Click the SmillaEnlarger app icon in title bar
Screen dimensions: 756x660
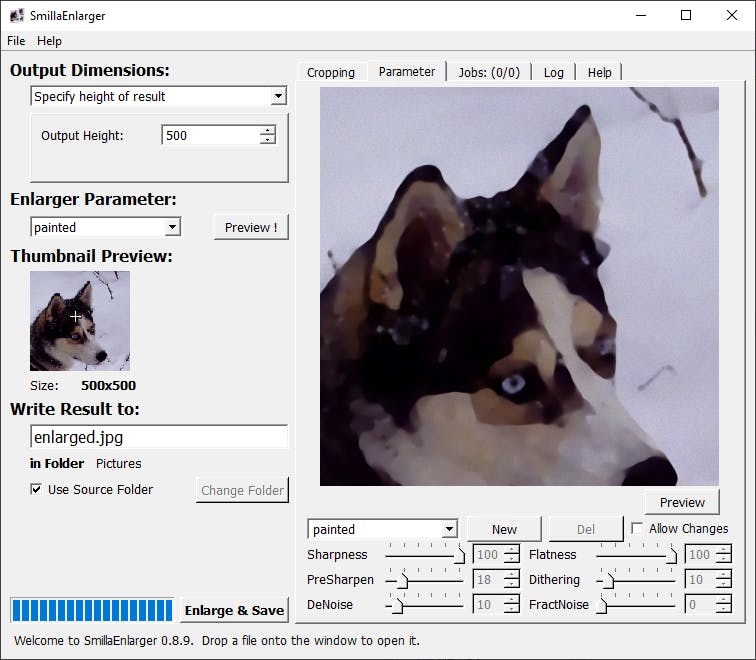[x=17, y=16]
